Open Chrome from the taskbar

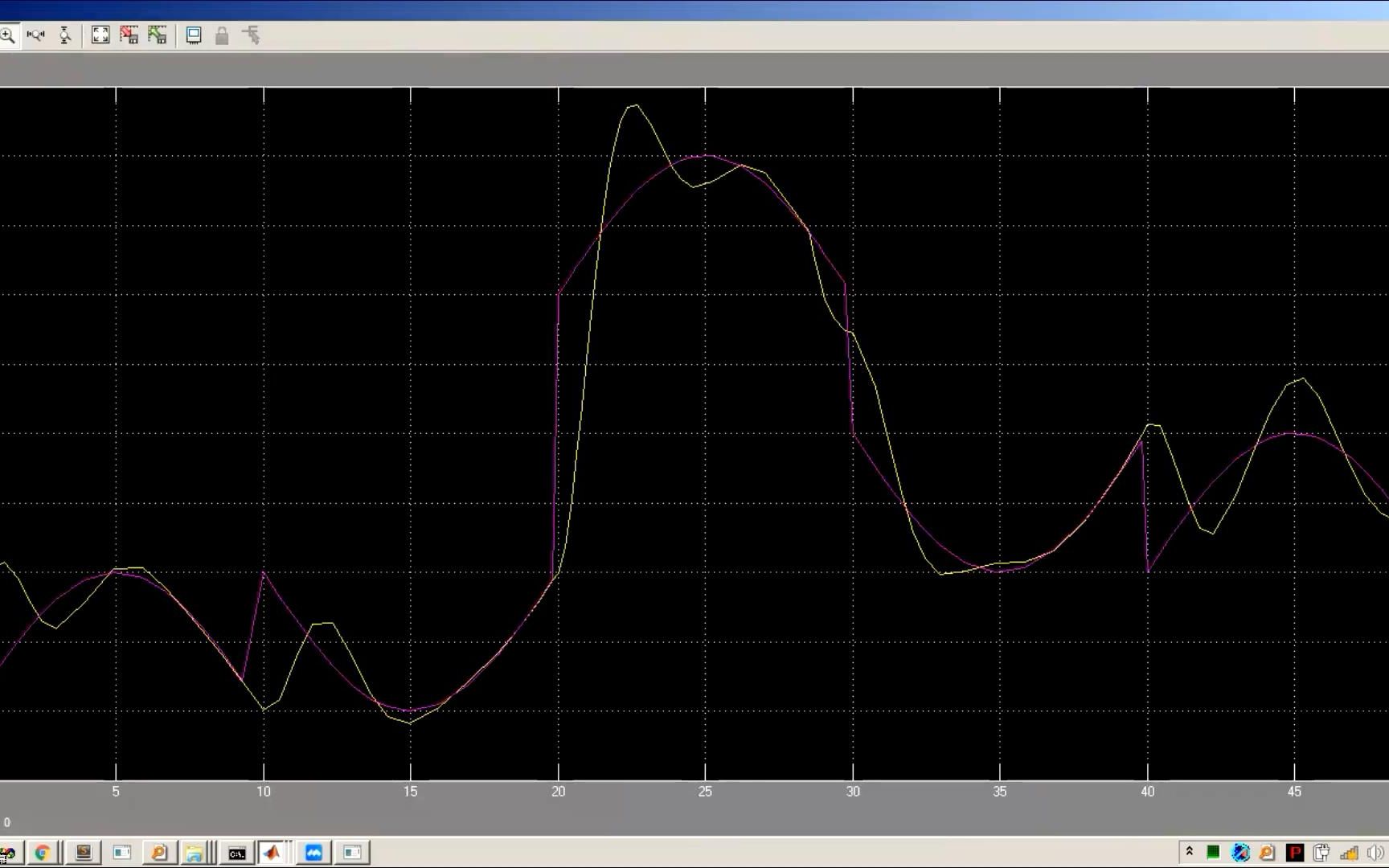tap(43, 853)
